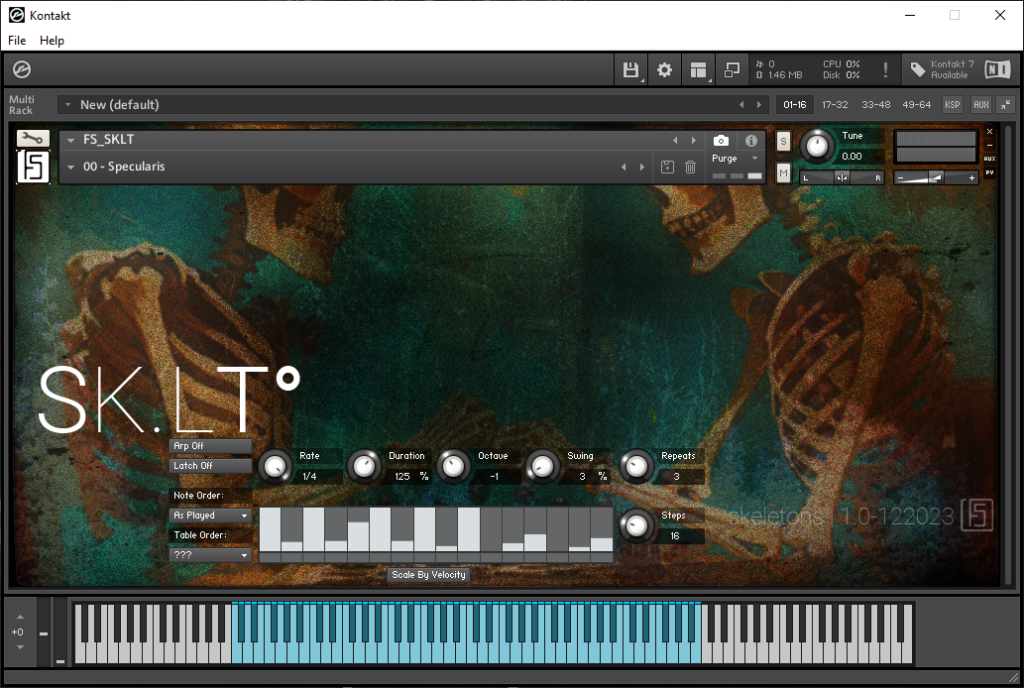This screenshot has width=1024, height=688.
Task: Open Kontakt options gear
Action: [x=664, y=70]
